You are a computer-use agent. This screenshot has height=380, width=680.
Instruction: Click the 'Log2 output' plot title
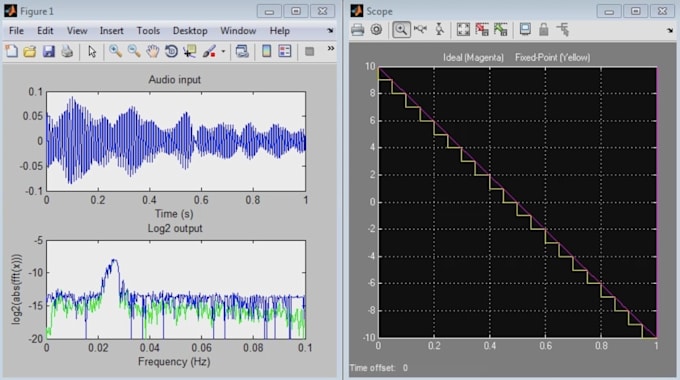(175, 229)
